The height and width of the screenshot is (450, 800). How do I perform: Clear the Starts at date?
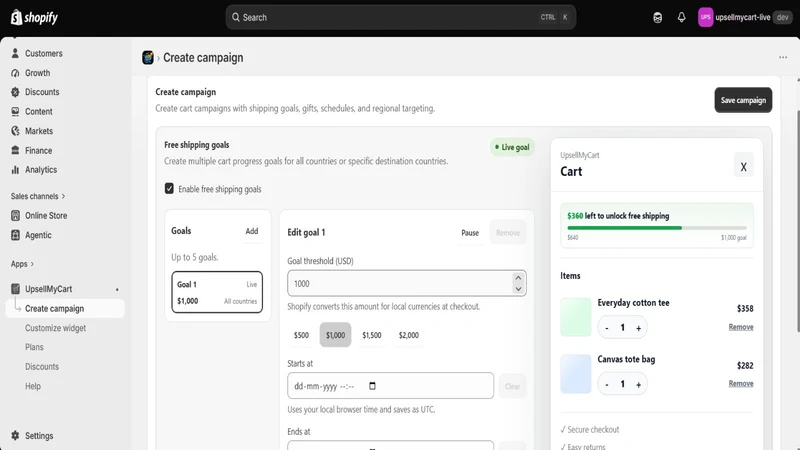(x=512, y=386)
